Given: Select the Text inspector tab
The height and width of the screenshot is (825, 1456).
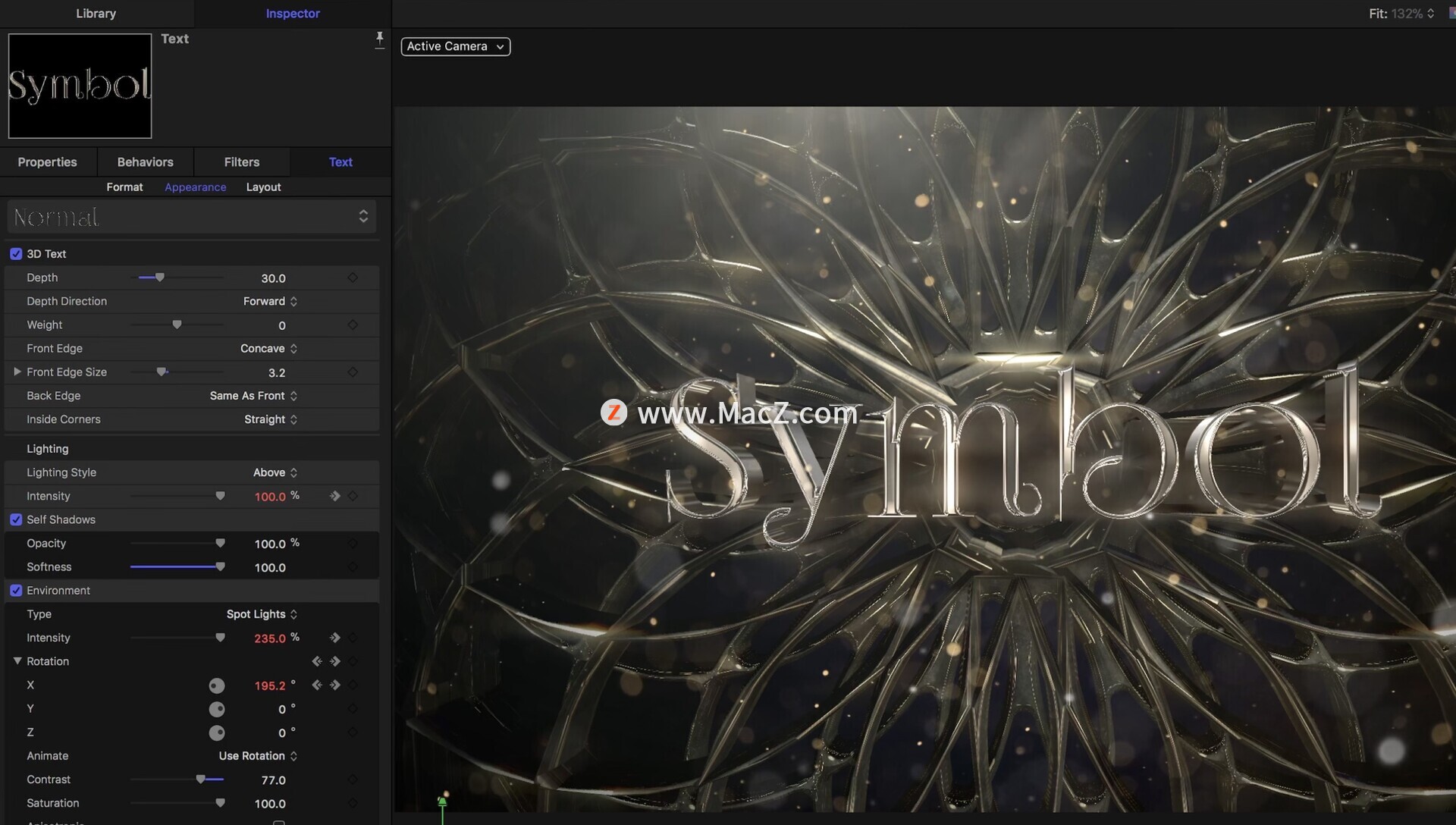Looking at the screenshot, I should (340, 162).
